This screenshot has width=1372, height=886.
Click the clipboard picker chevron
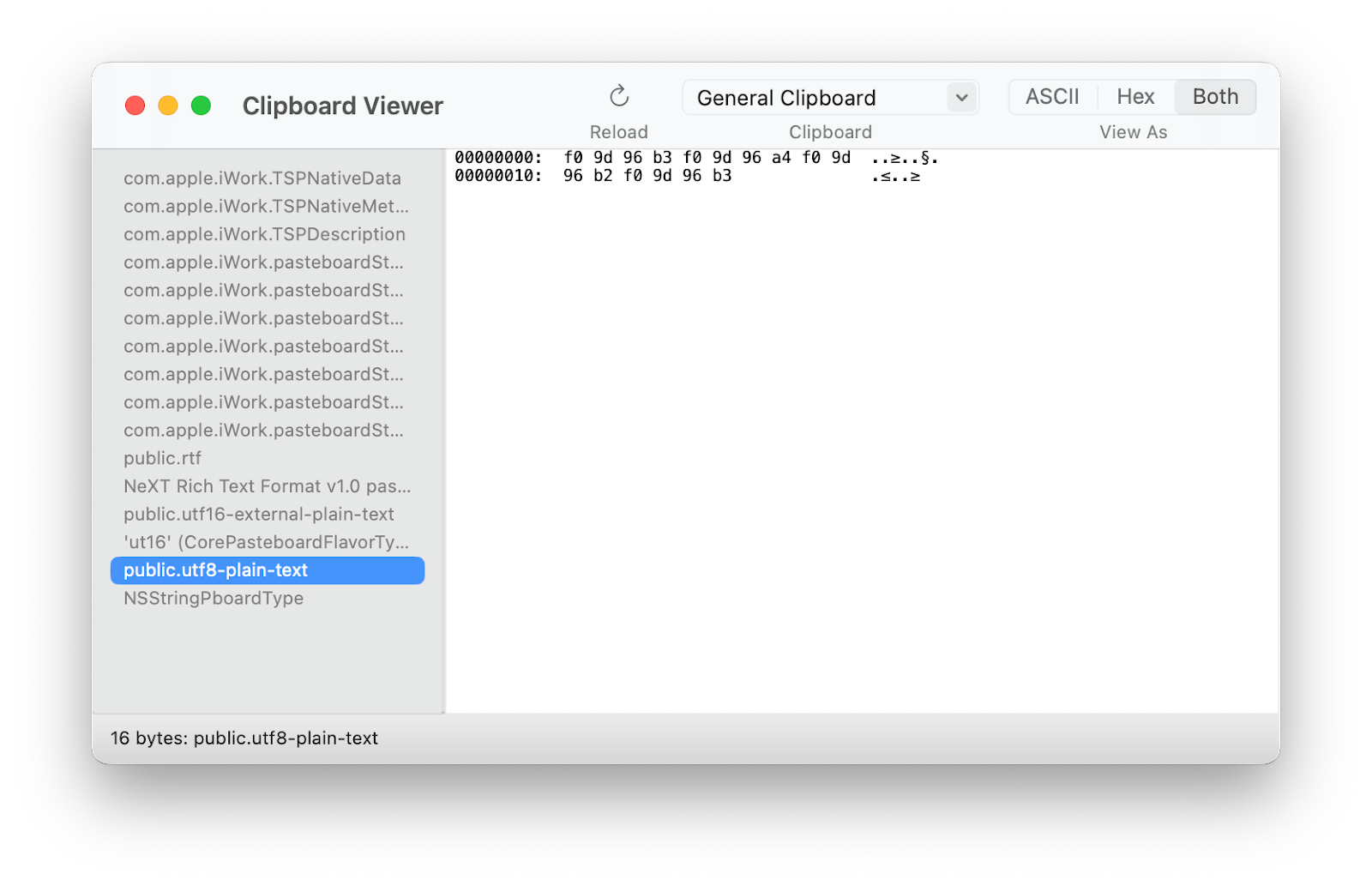[x=961, y=97]
